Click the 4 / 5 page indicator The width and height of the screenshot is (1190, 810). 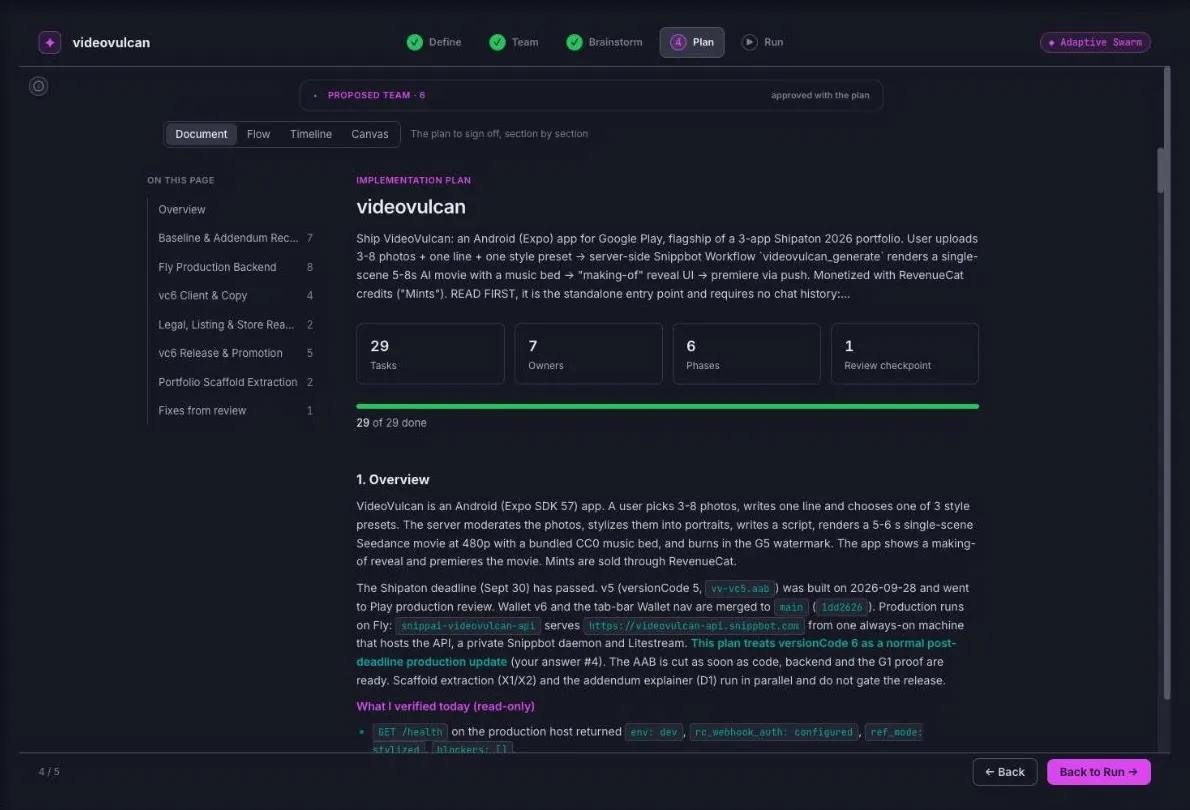(49, 772)
